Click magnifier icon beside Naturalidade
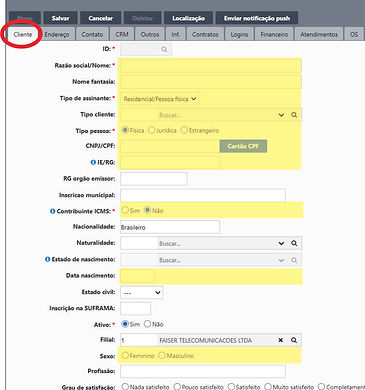Screen dimensions: 365x390 pos(294,243)
